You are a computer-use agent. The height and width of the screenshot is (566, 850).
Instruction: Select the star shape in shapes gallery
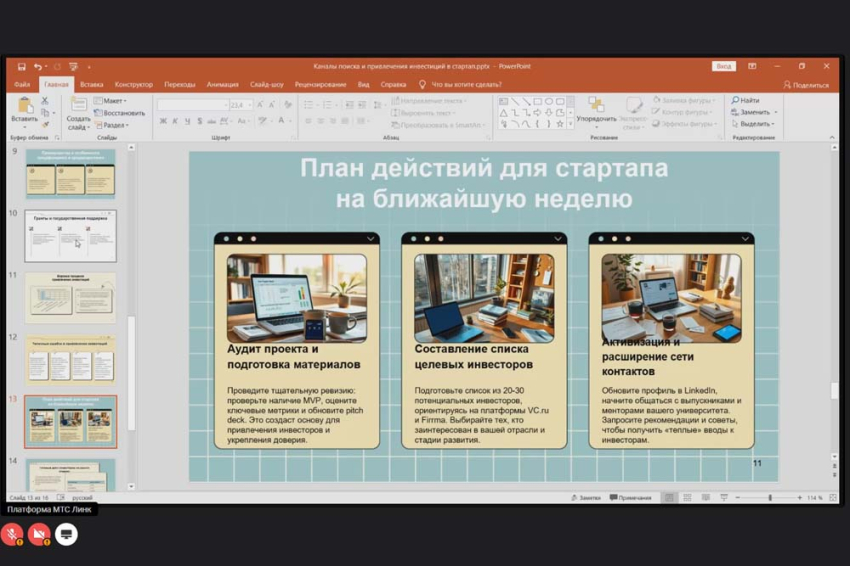click(x=559, y=124)
